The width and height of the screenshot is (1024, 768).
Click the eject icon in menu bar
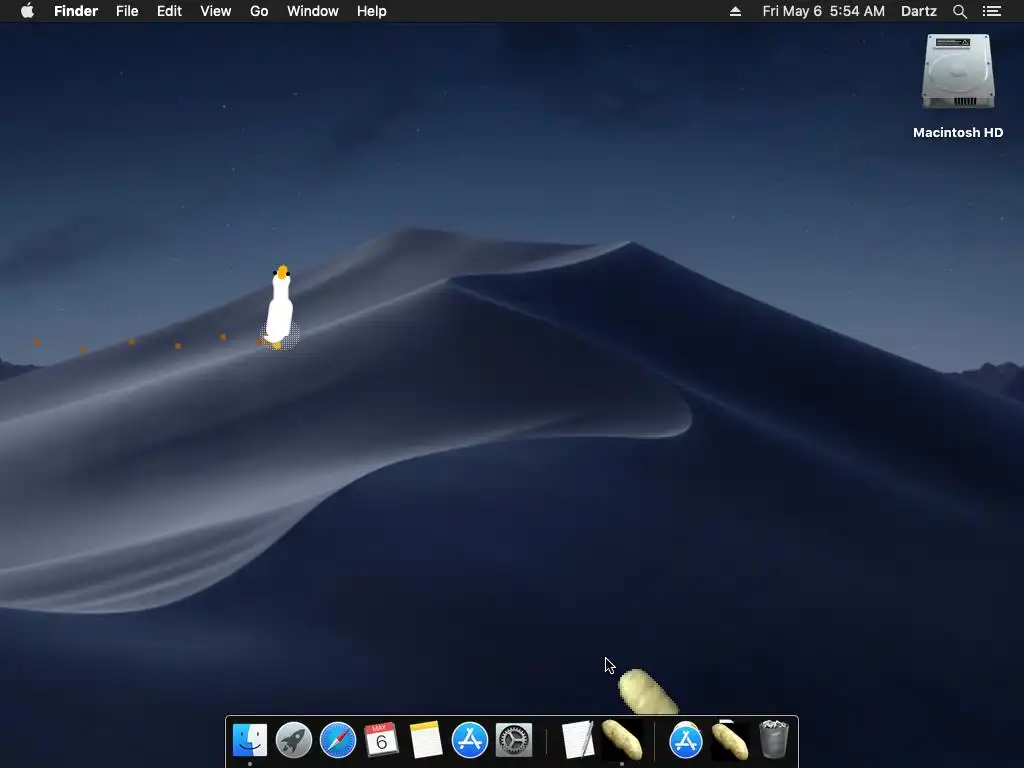(735, 11)
